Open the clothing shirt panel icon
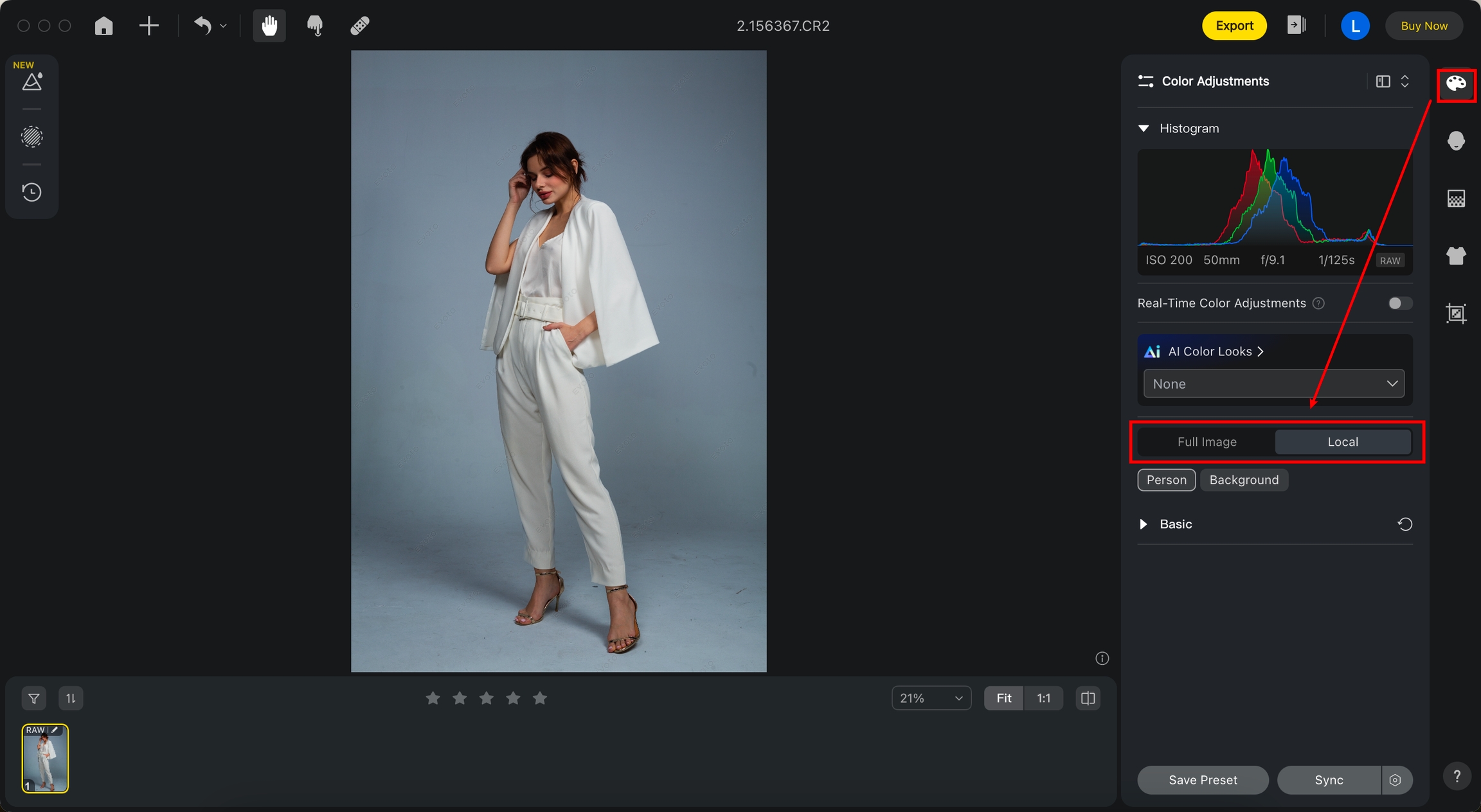 pos(1455,256)
